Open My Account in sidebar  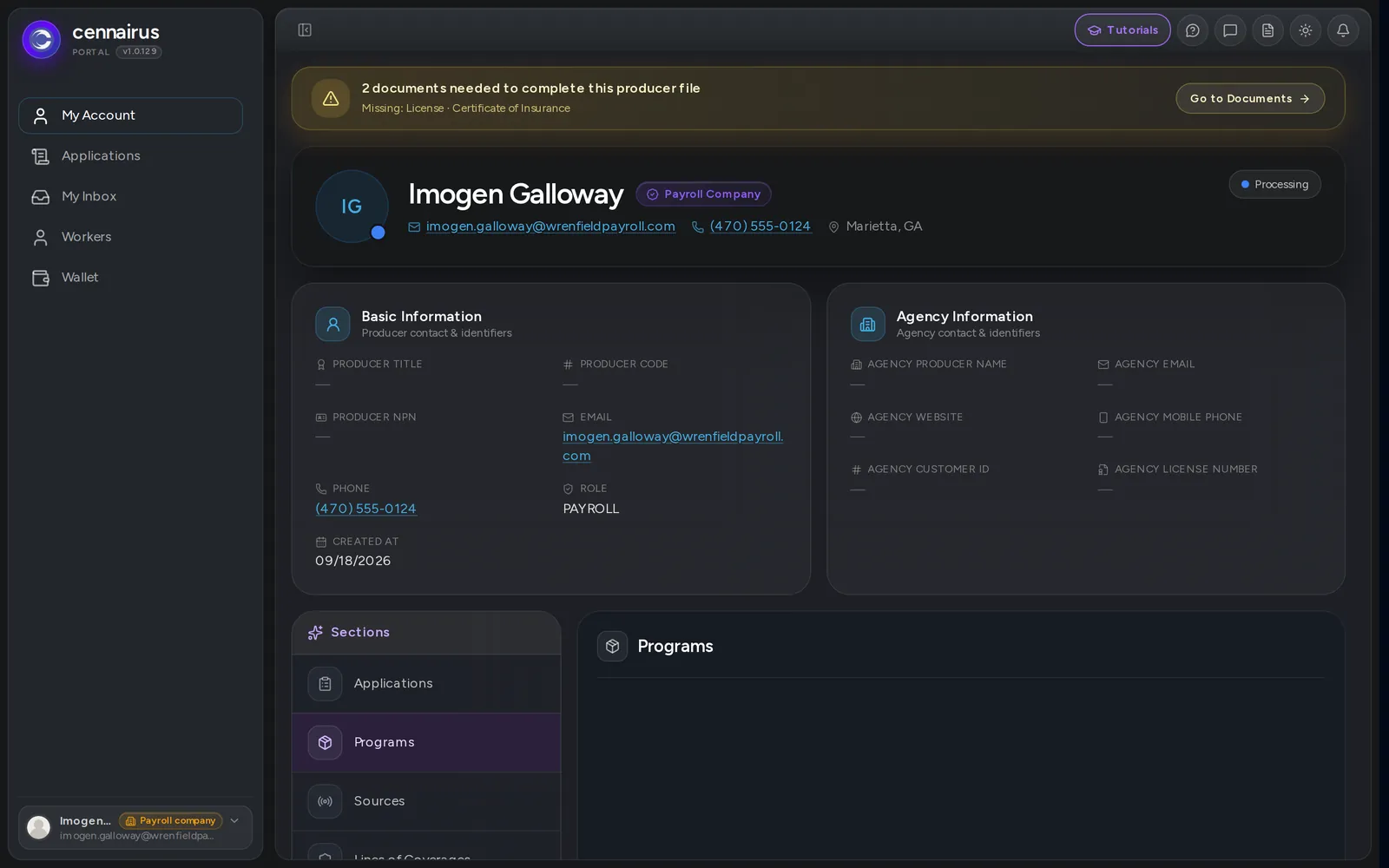[x=130, y=115]
